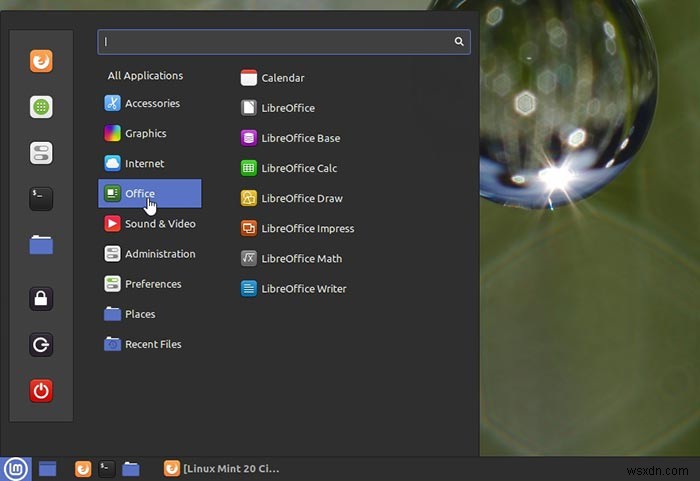Image resolution: width=700 pixels, height=481 pixels.
Task: Open the Administration category
Action: point(150,254)
